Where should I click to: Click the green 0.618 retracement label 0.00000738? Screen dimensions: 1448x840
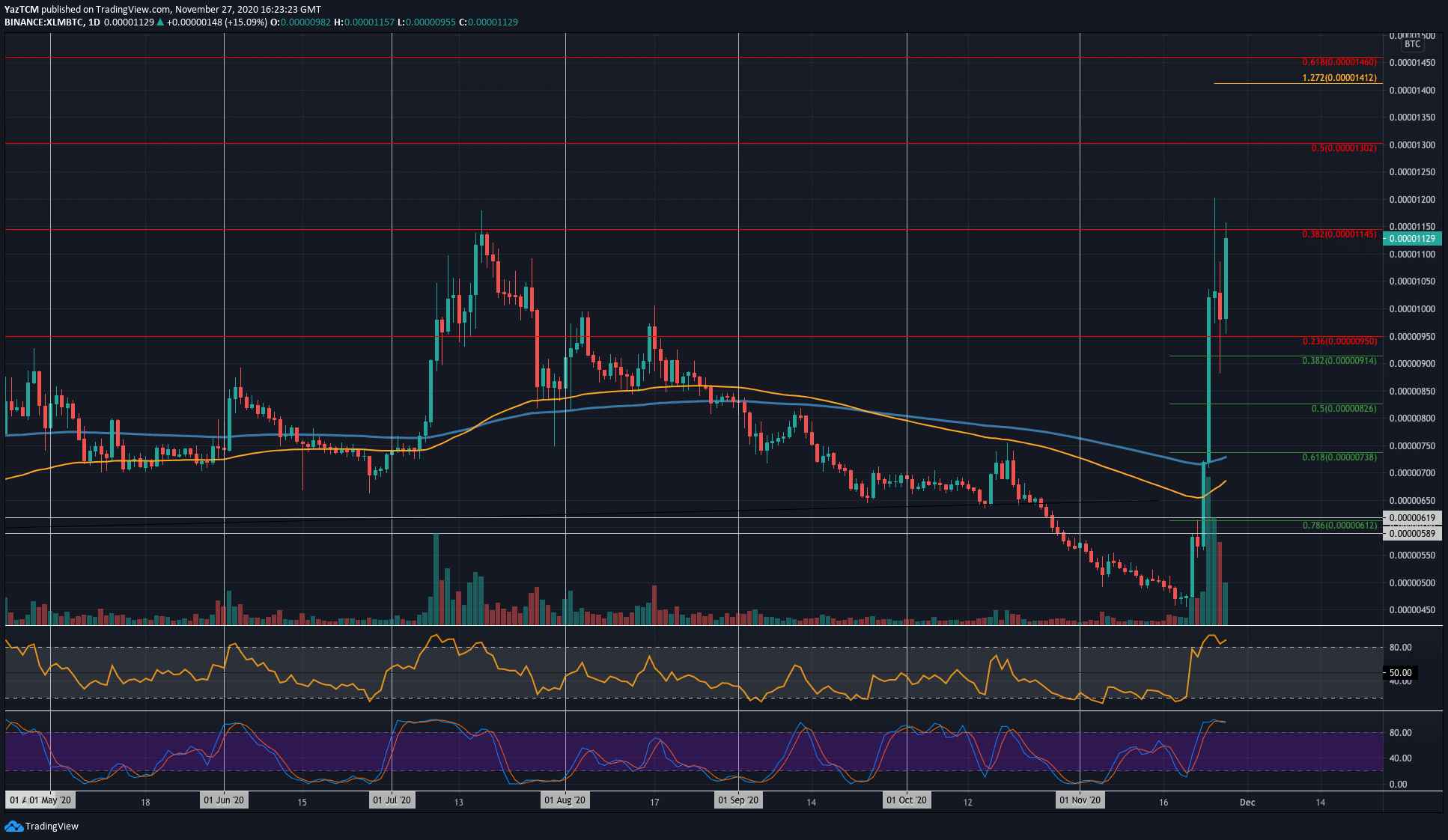tap(1340, 457)
